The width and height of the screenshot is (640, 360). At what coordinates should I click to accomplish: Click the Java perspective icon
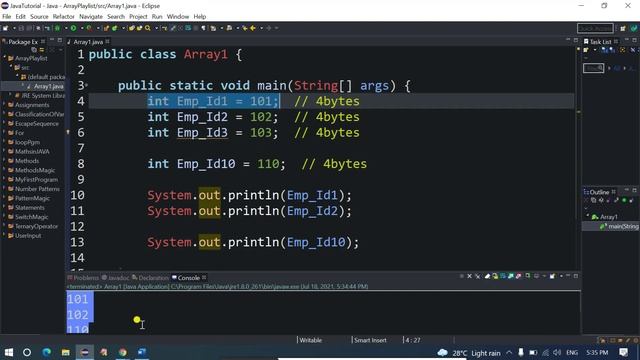pos(634,28)
